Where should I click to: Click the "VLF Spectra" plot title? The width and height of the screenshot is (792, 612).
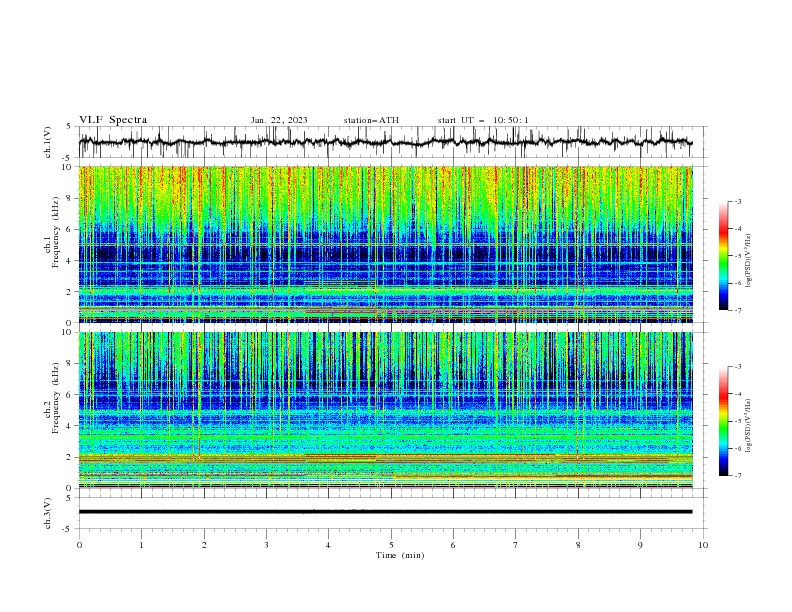pos(113,120)
